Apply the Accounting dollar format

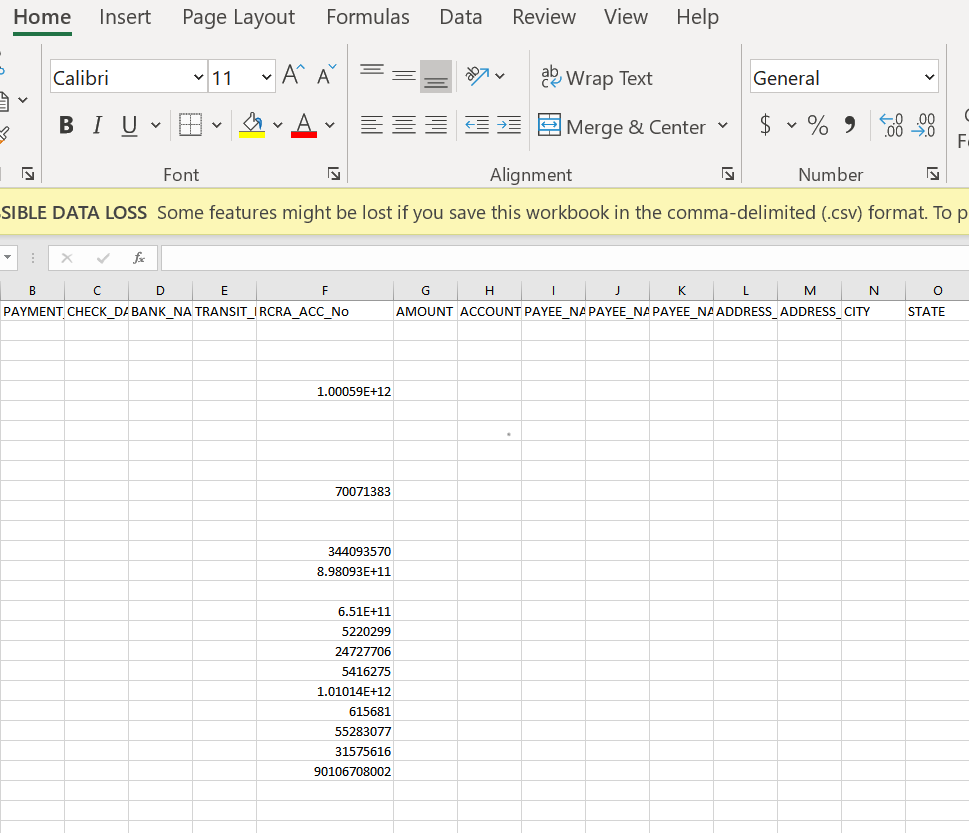764,125
